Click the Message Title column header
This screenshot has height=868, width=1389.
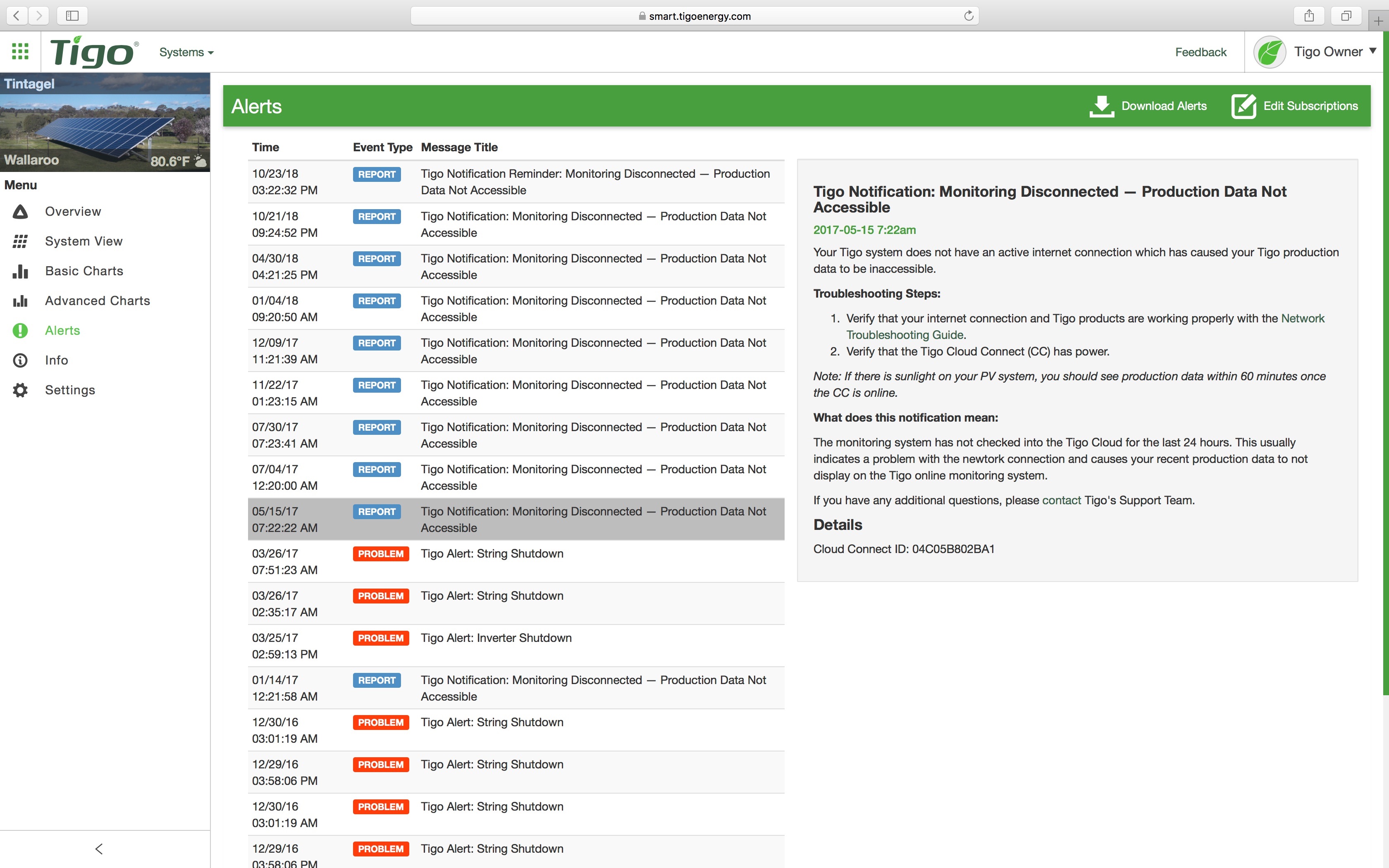click(459, 148)
